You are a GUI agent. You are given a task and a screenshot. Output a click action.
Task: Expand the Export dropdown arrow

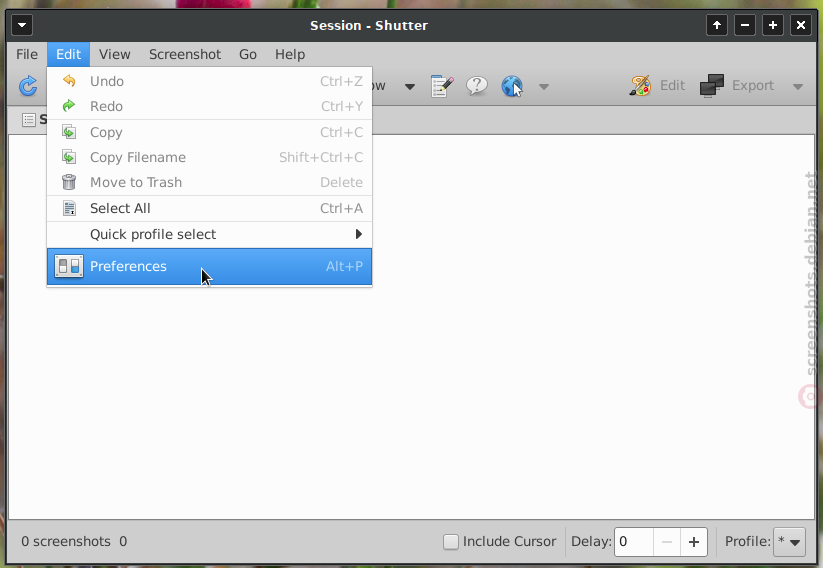pos(798,87)
